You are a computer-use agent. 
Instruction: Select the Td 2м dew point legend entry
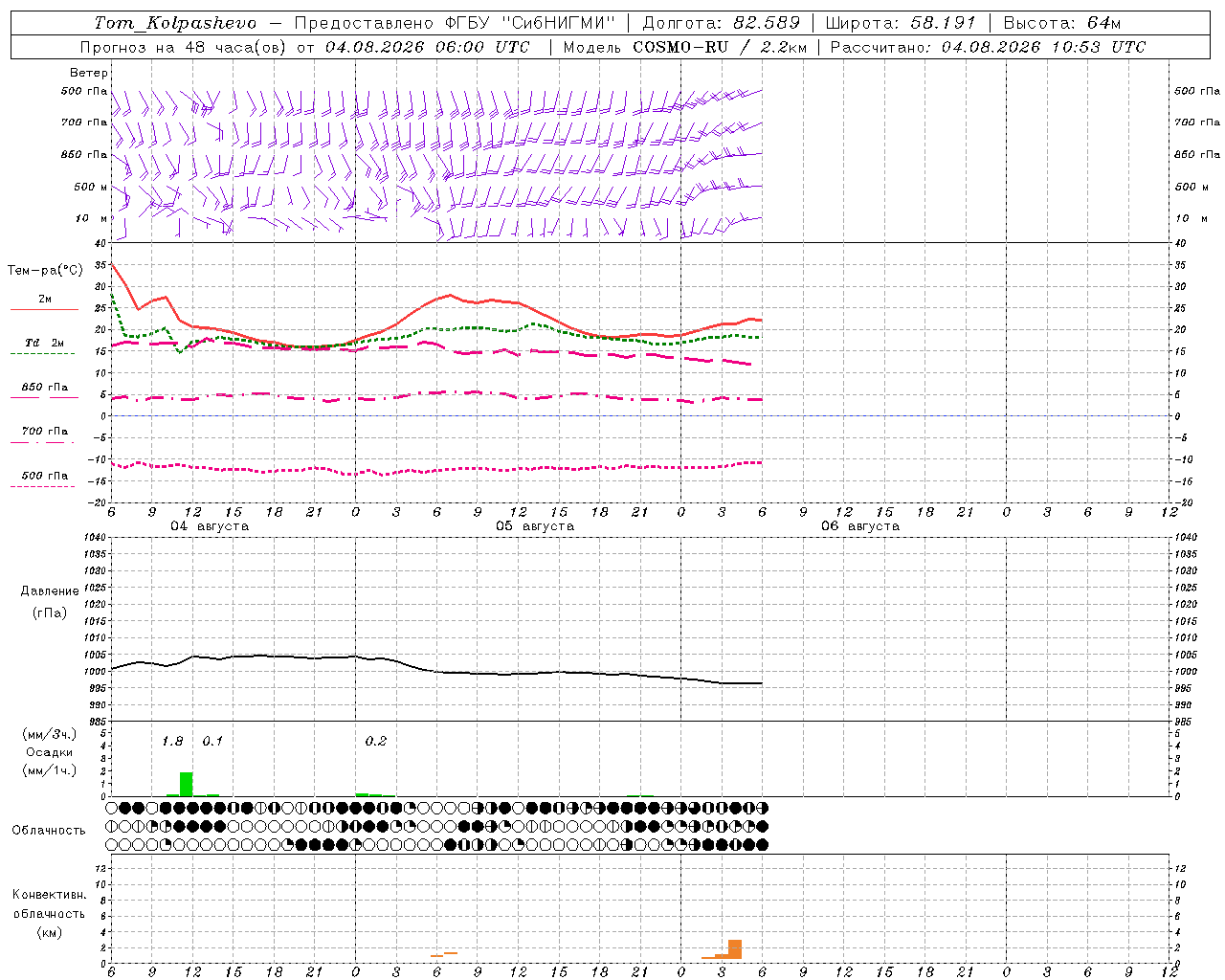pos(44,343)
